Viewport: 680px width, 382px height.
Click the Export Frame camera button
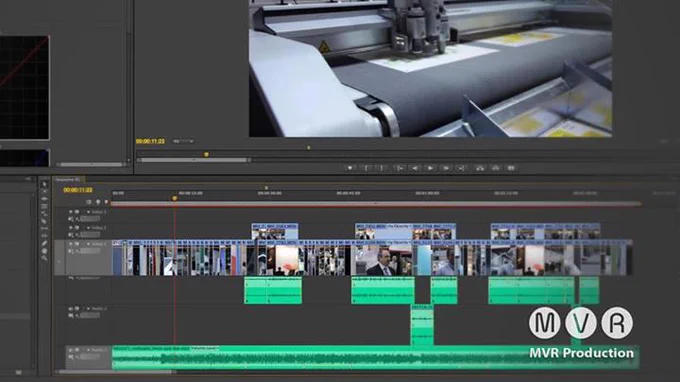pyautogui.click(x=511, y=168)
